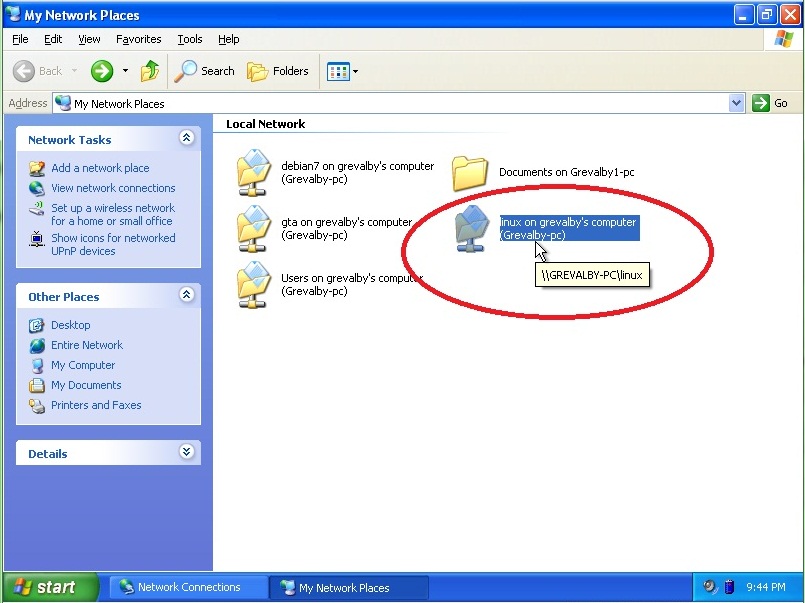This screenshot has width=805, height=603.
Task: Expand the Address bar dropdown
Action: point(736,103)
